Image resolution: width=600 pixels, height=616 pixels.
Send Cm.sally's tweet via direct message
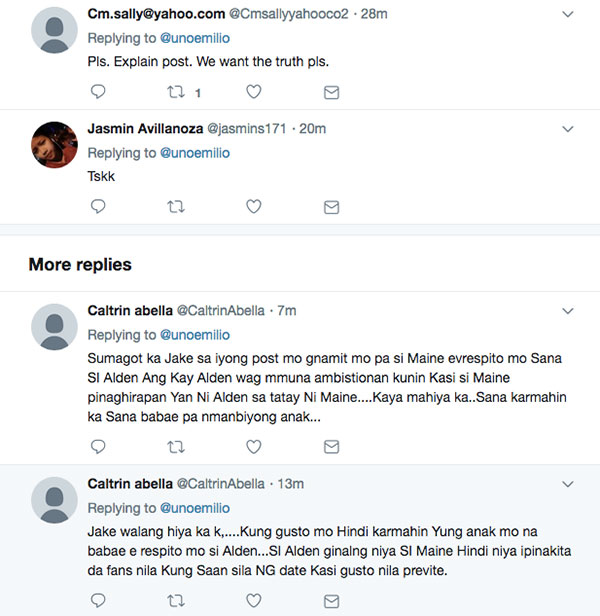coord(331,92)
